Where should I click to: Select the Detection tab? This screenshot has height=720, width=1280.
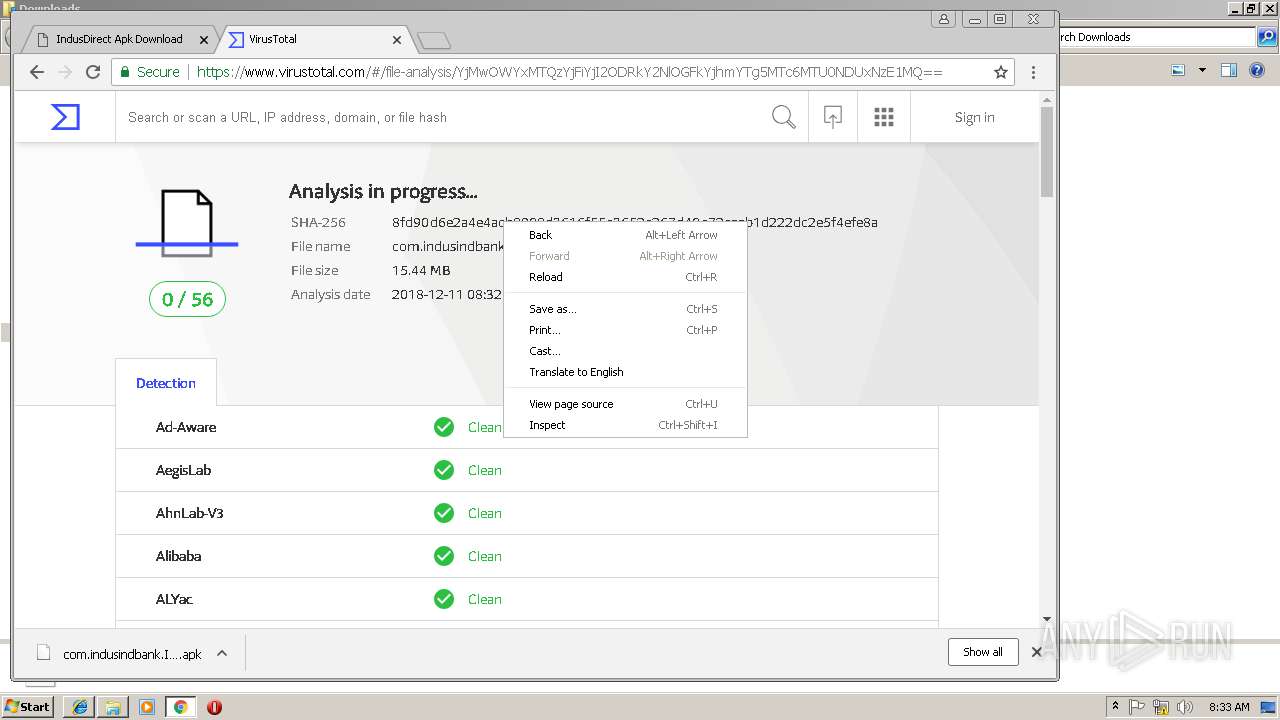(166, 383)
